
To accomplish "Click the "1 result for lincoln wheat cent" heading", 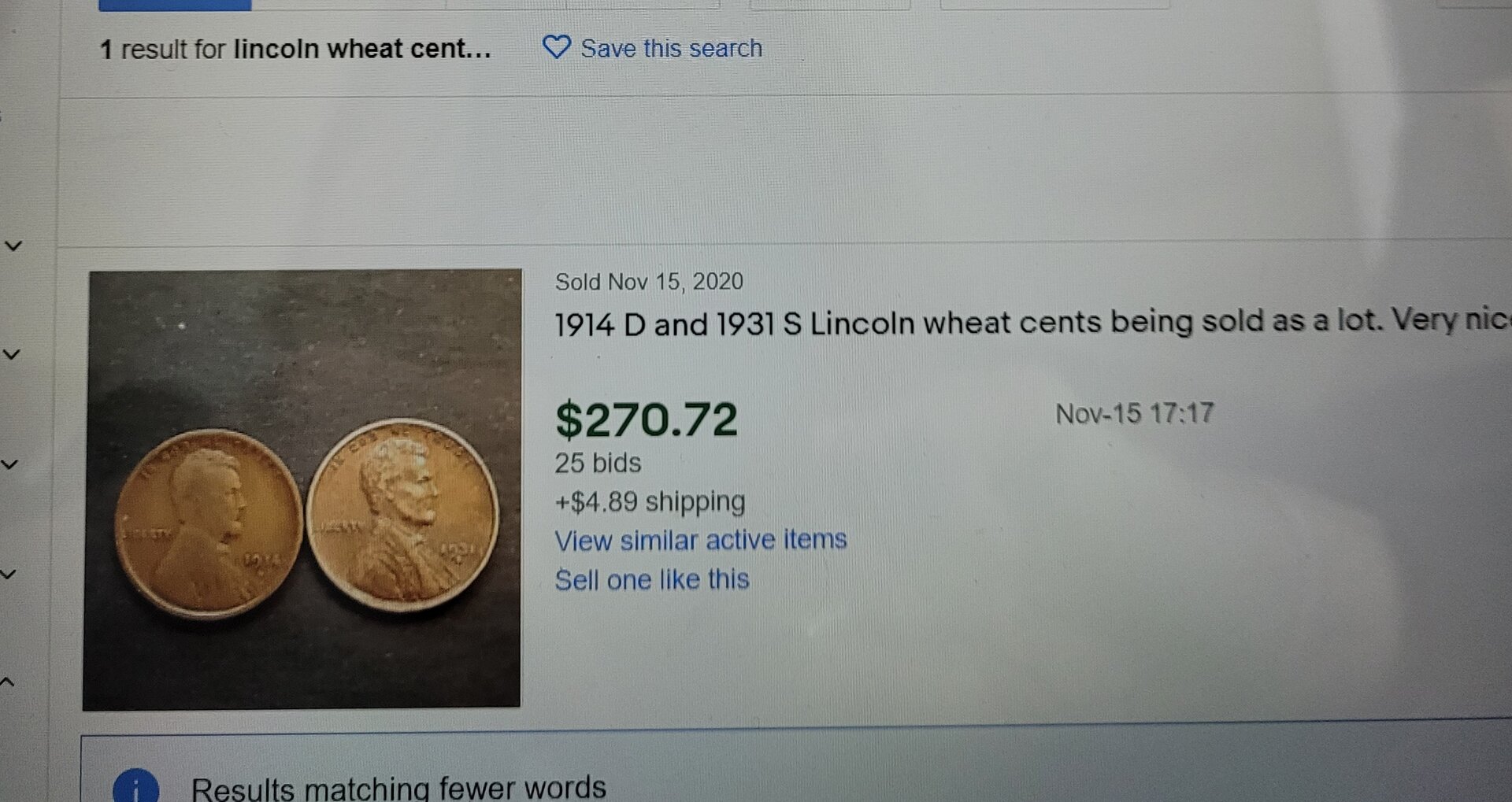I will coord(295,50).
